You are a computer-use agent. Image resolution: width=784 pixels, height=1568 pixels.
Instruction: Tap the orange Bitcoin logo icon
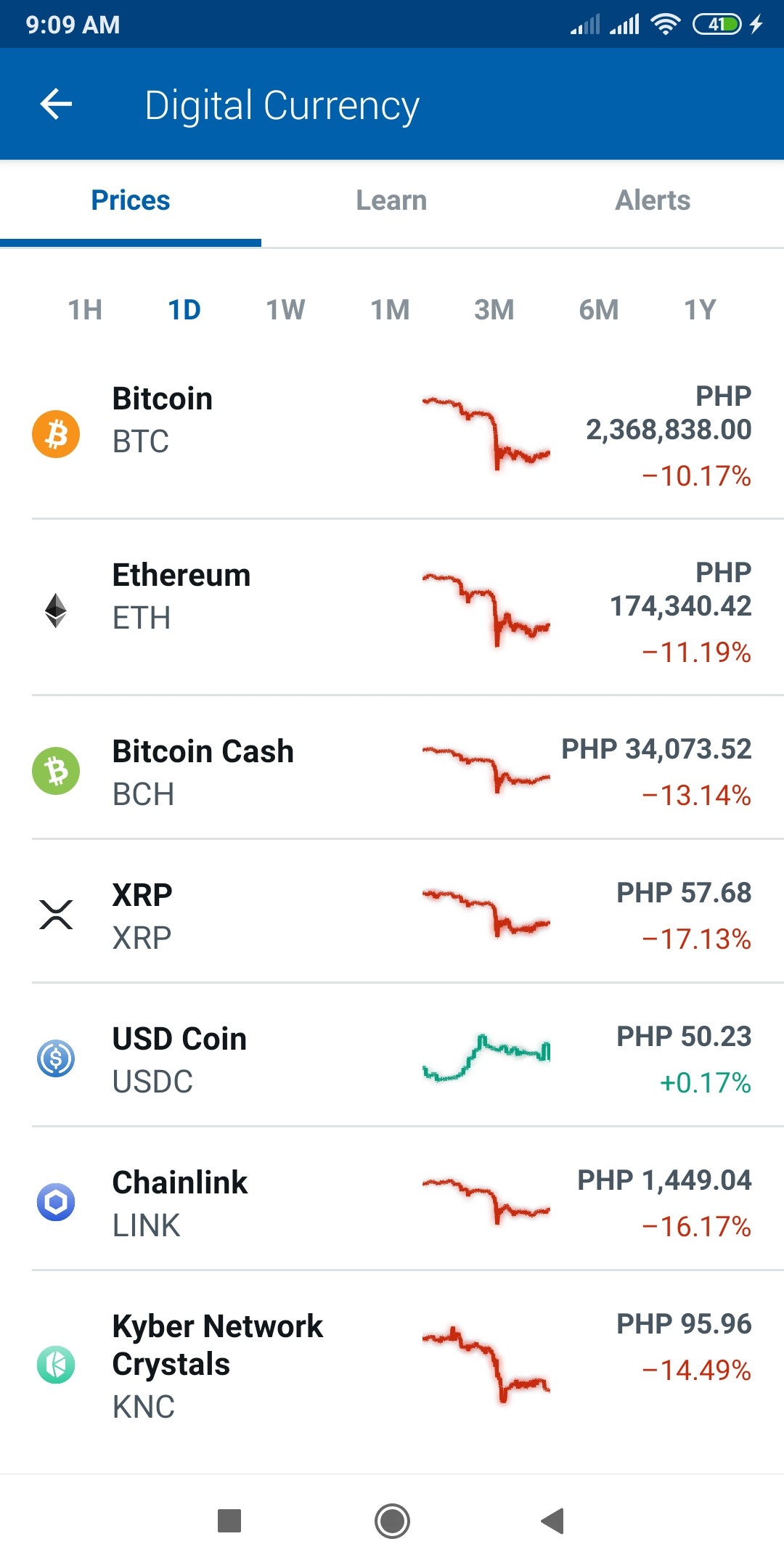pos(56,434)
